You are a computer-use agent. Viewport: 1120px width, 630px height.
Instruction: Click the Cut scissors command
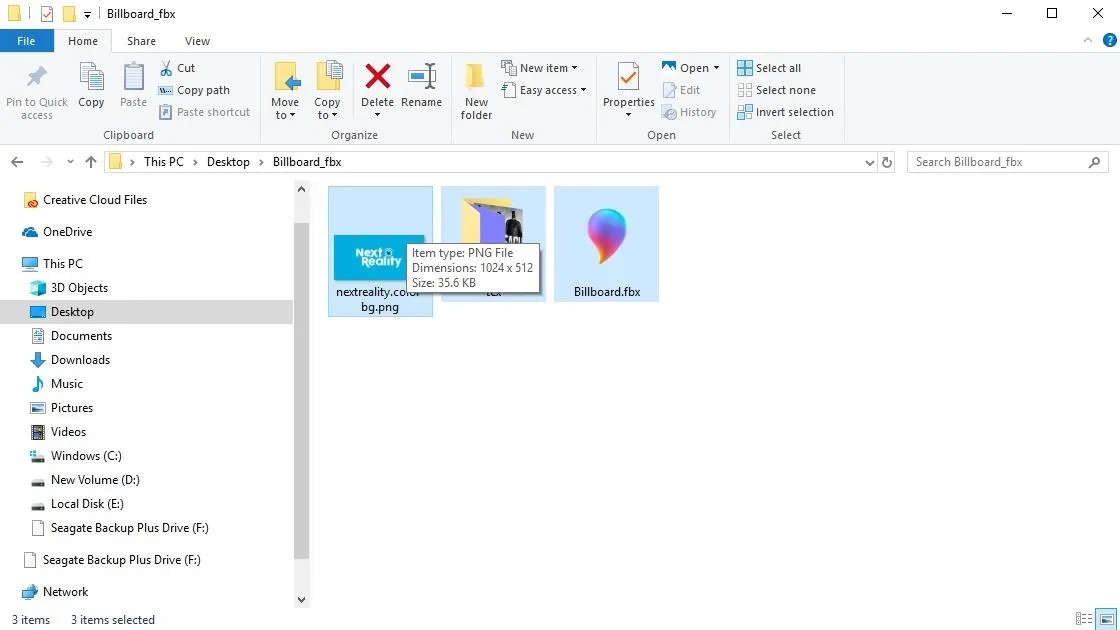(x=177, y=68)
